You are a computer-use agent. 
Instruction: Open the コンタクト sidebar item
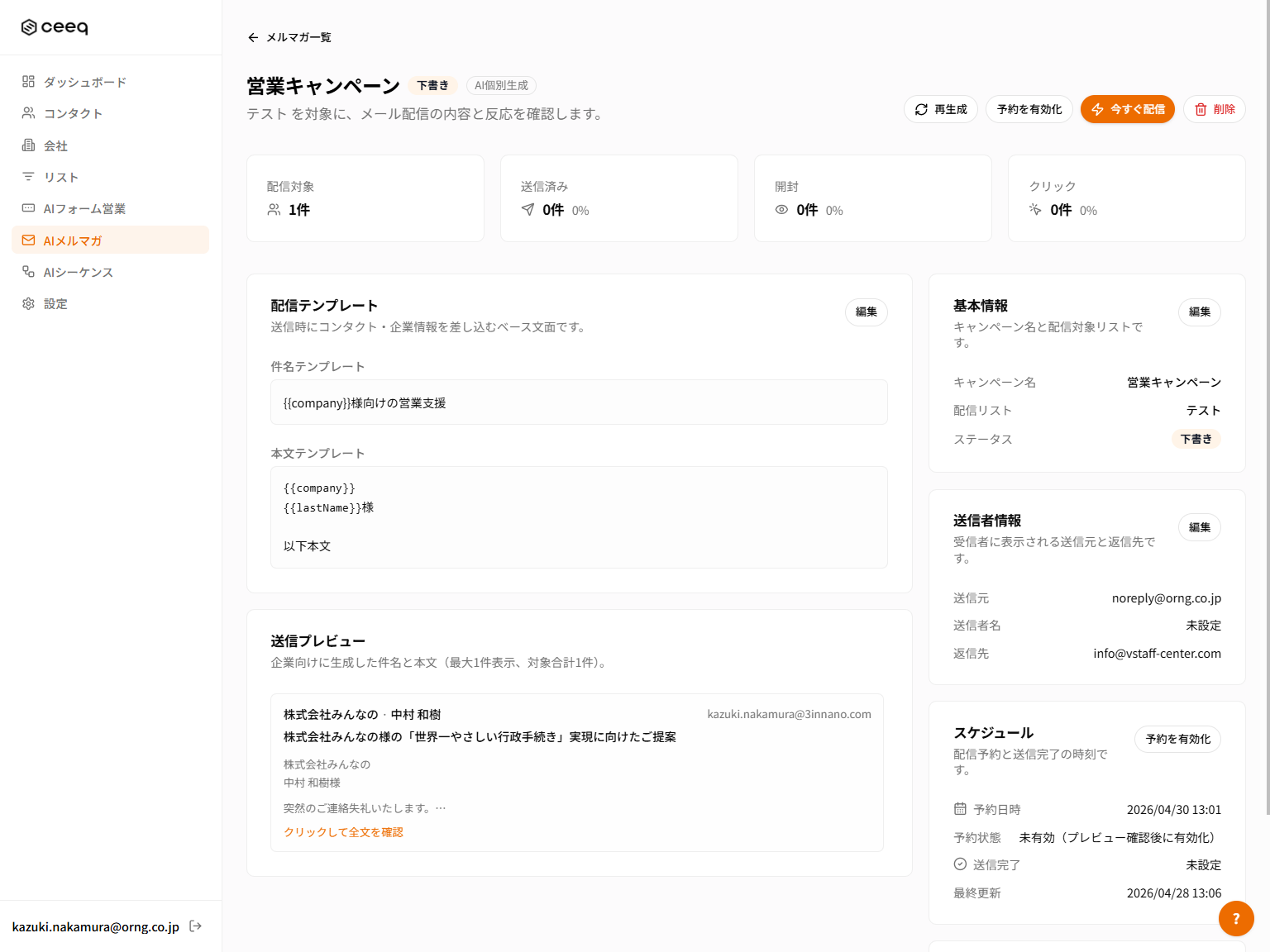pyautogui.click(x=110, y=113)
